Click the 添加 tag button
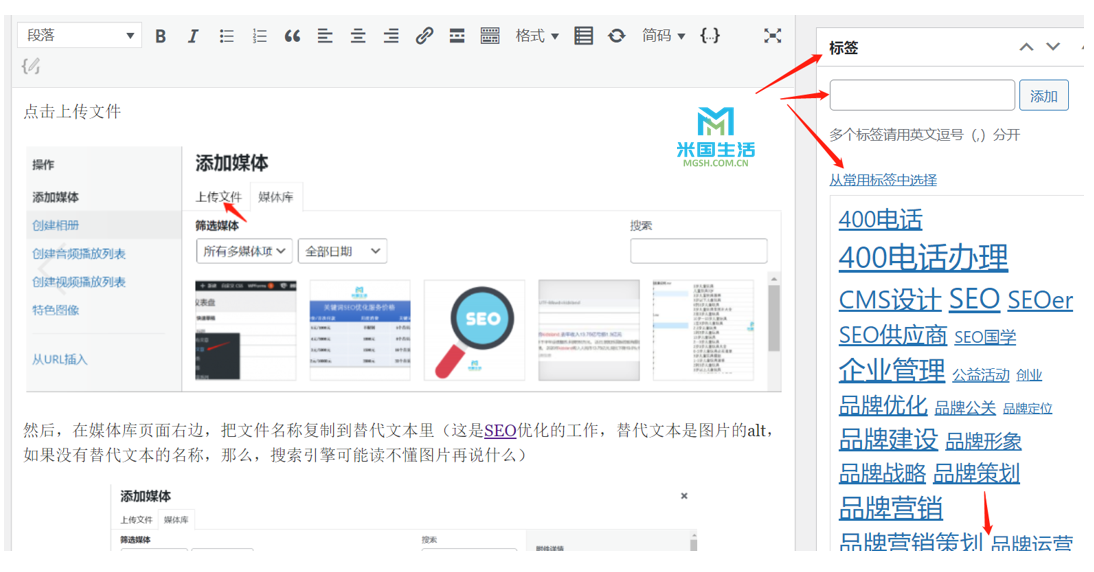The width and height of the screenshot is (1094, 572). [1044, 96]
